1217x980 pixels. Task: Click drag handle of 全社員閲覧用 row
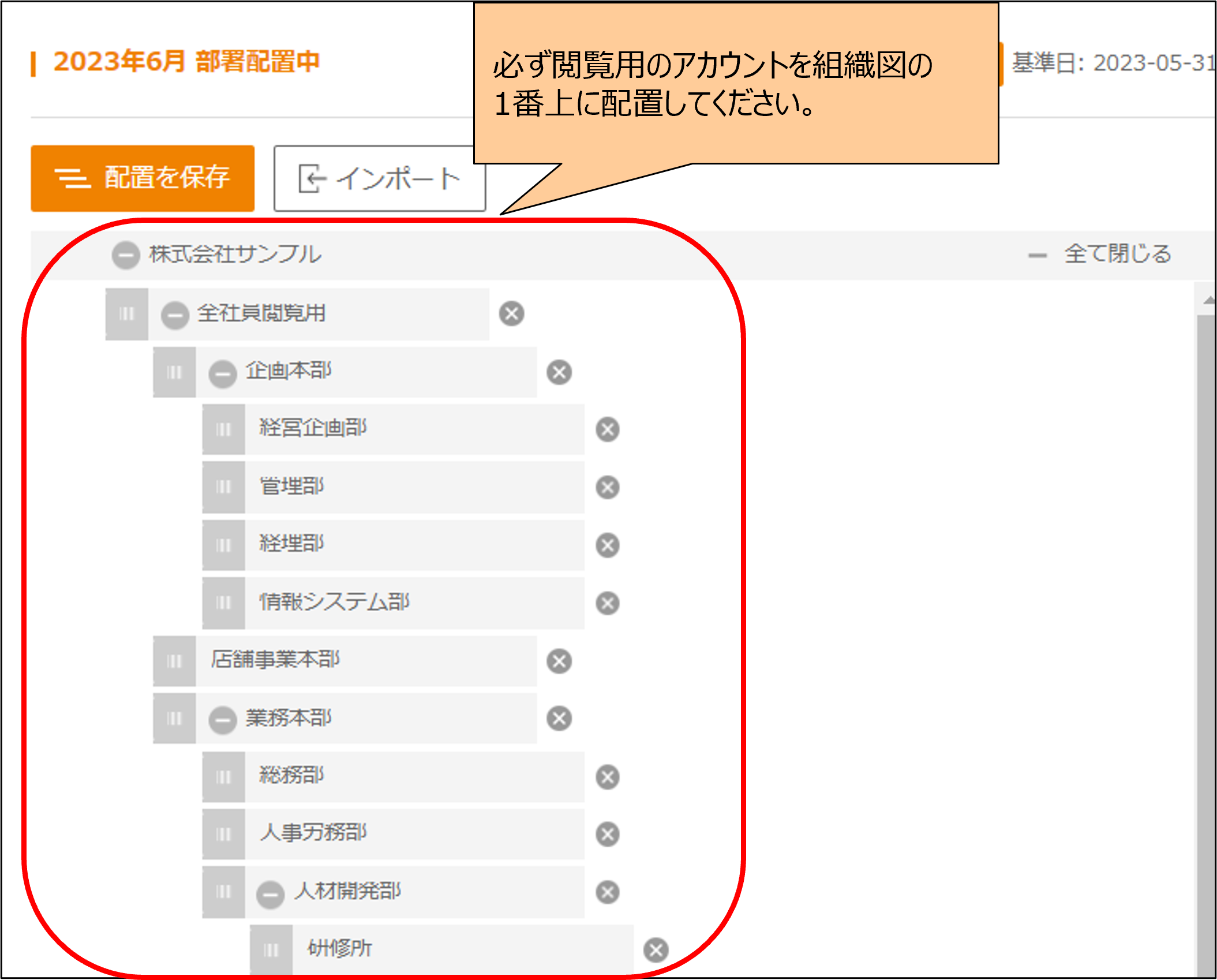[x=126, y=313]
